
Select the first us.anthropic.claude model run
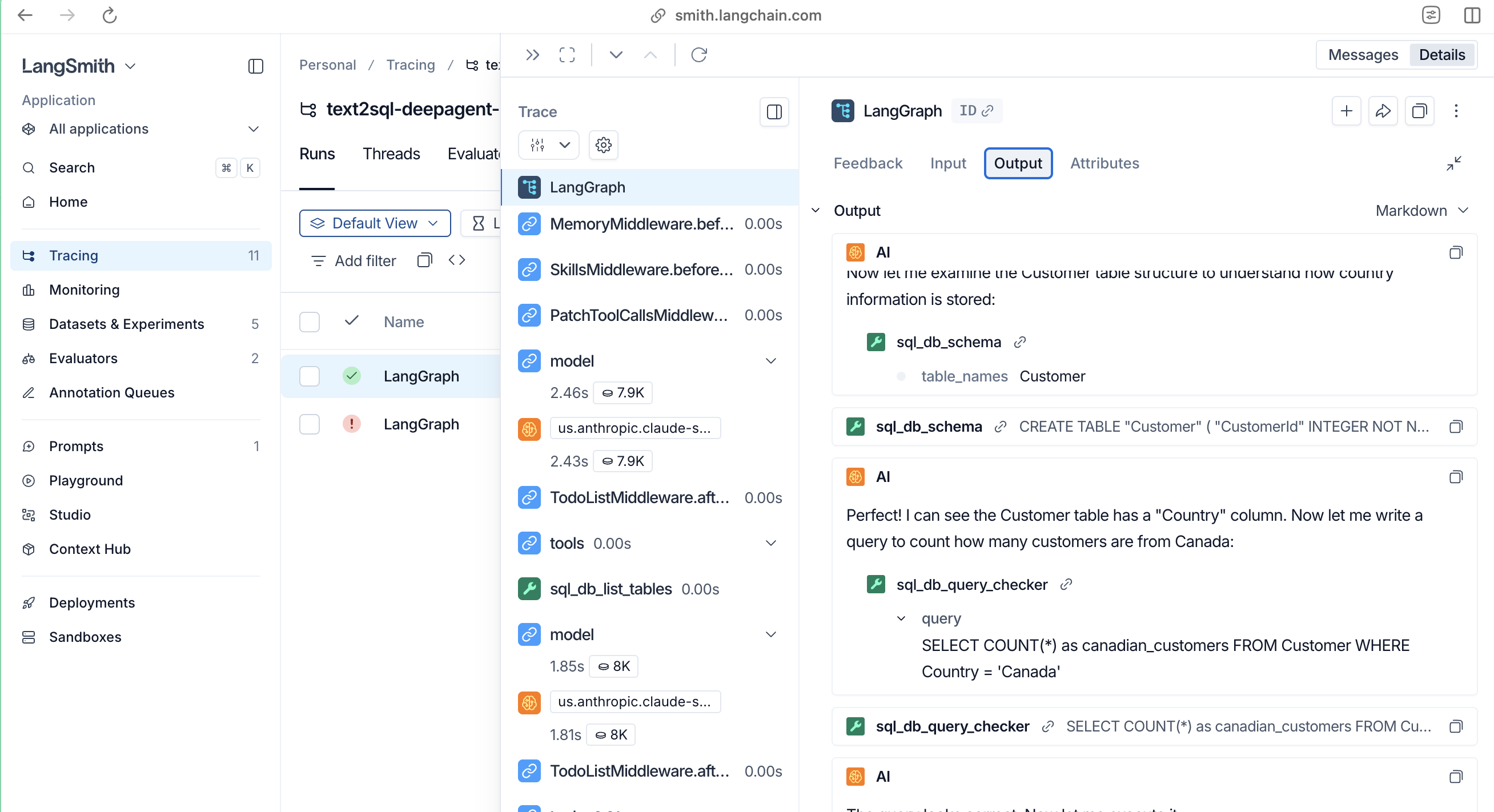tap(634, 428)
